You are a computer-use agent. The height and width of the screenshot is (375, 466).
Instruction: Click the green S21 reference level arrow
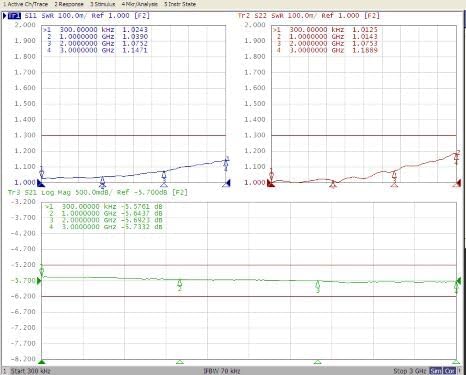[x=39, y=281]
